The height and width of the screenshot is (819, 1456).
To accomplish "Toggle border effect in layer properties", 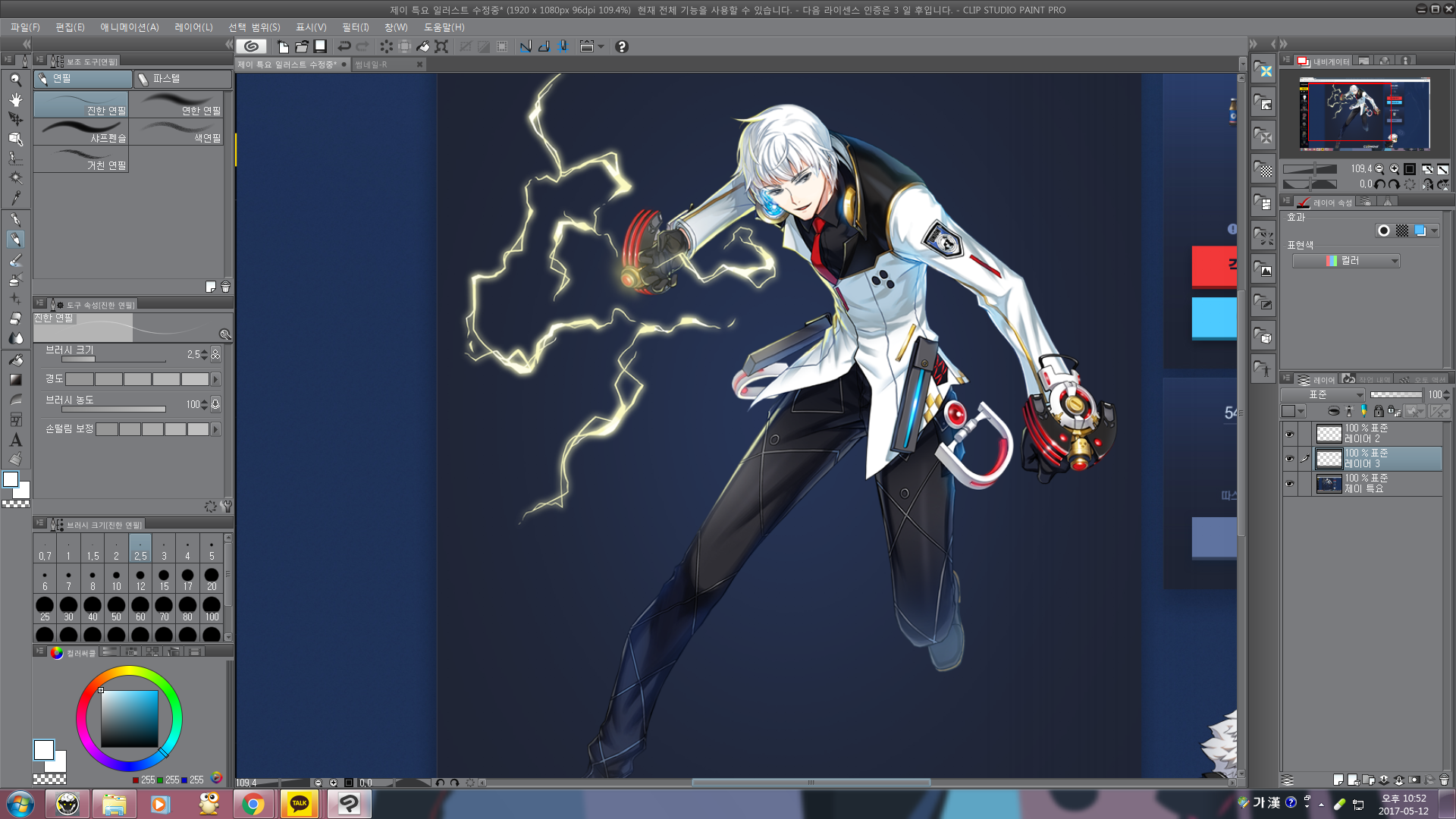I will tap(1384, 231).
